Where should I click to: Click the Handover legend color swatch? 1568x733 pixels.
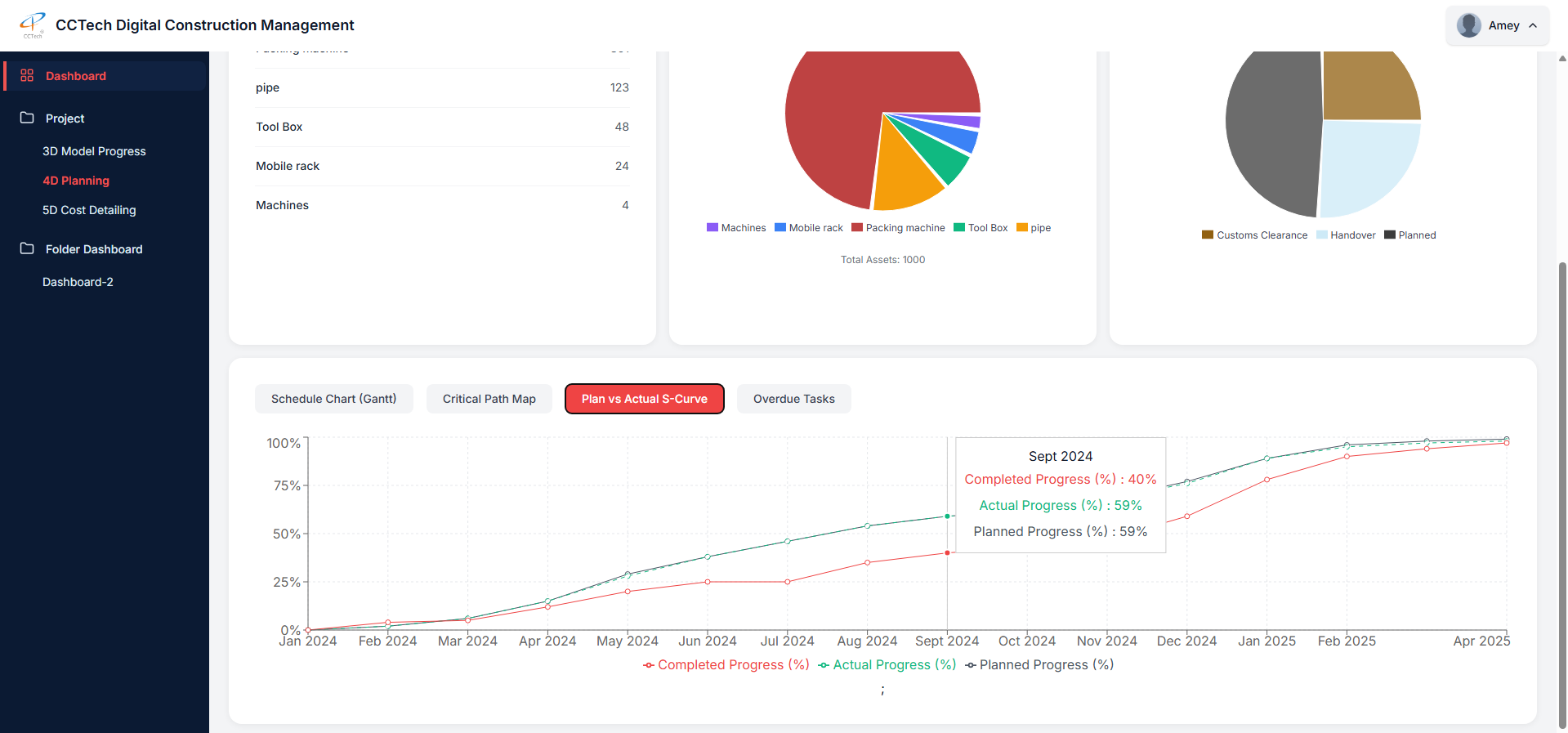[1321, 235]
